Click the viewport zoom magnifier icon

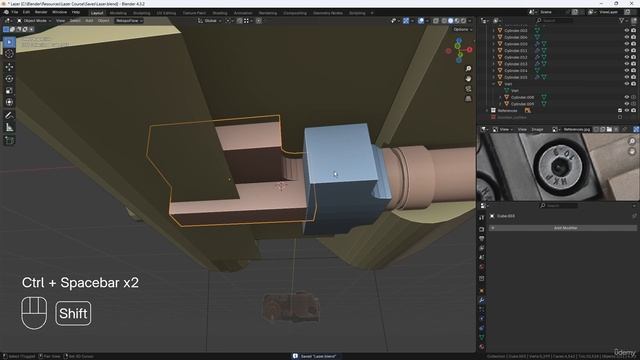468,68
